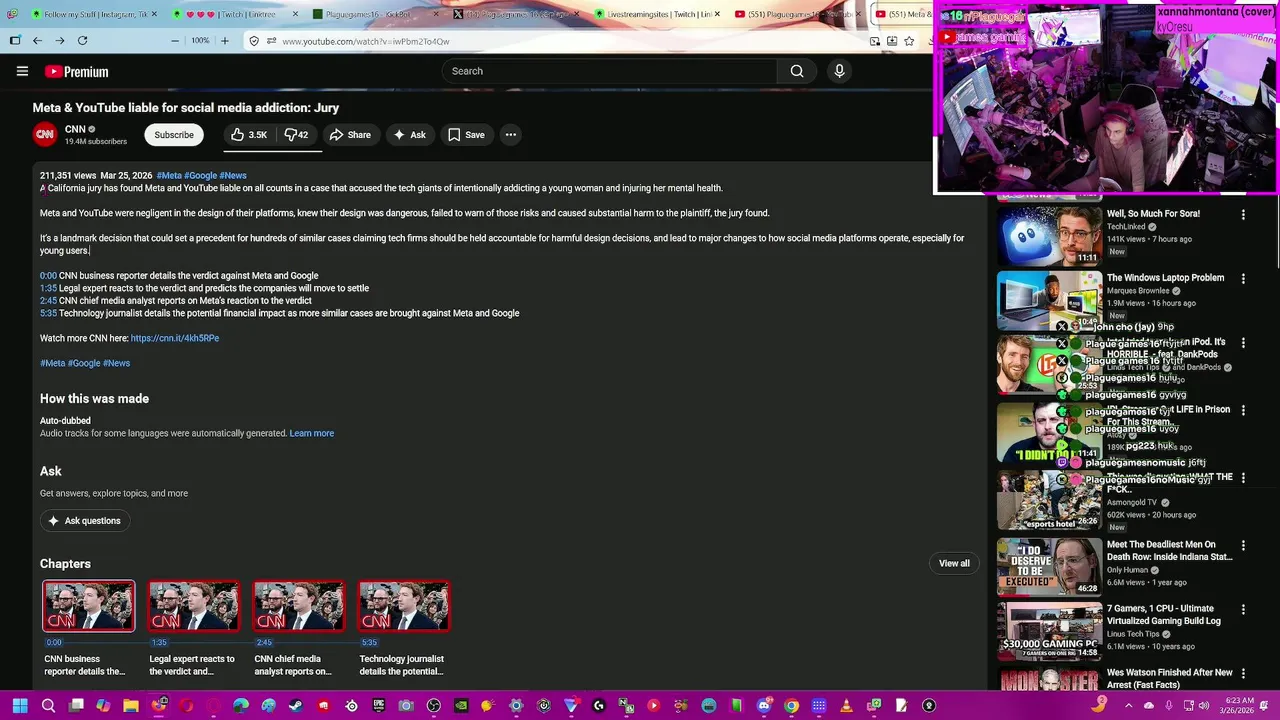
Task: Bookmark this page with the star icon
Action: coord(909,41)
